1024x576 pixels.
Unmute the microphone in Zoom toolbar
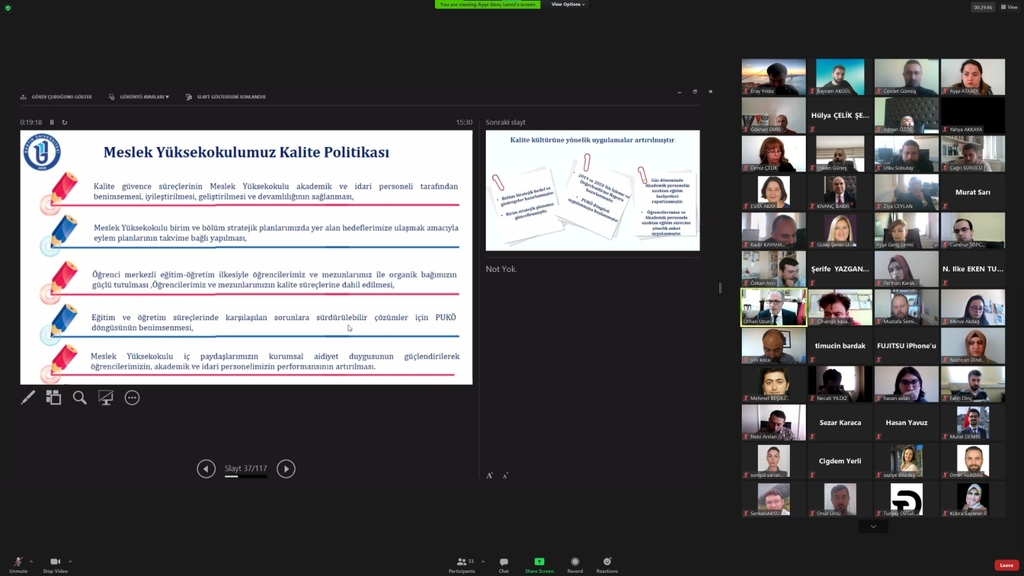17,562
